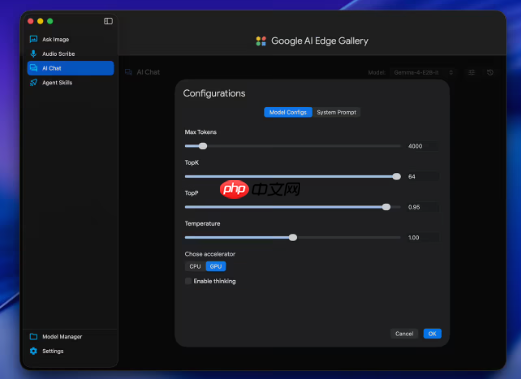Click the TopP slider handle
Image resolution: width=521 pixels, height=379 pixels.
(x=386, y=207)
